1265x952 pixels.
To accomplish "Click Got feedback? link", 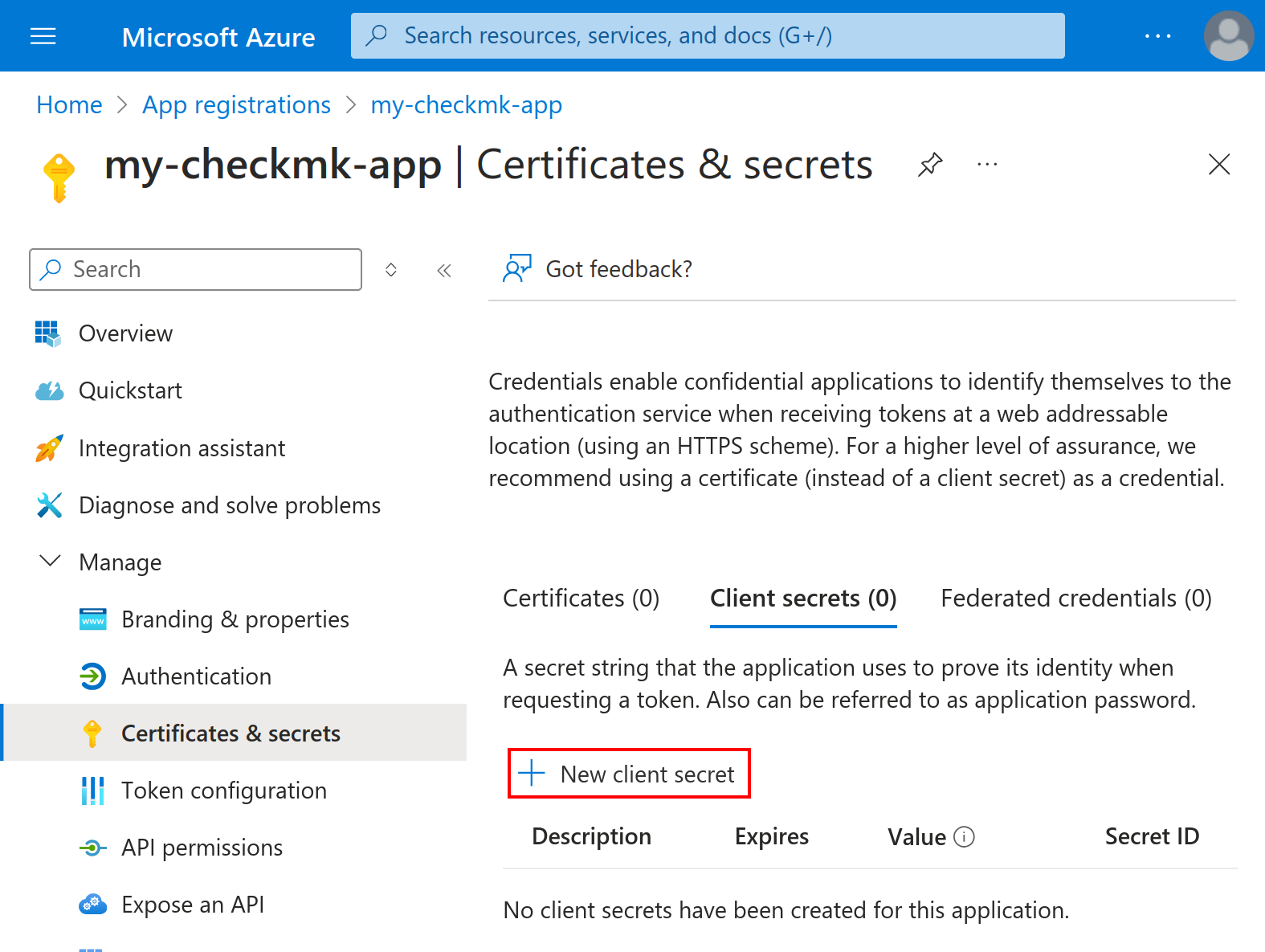I will point(618,269).
